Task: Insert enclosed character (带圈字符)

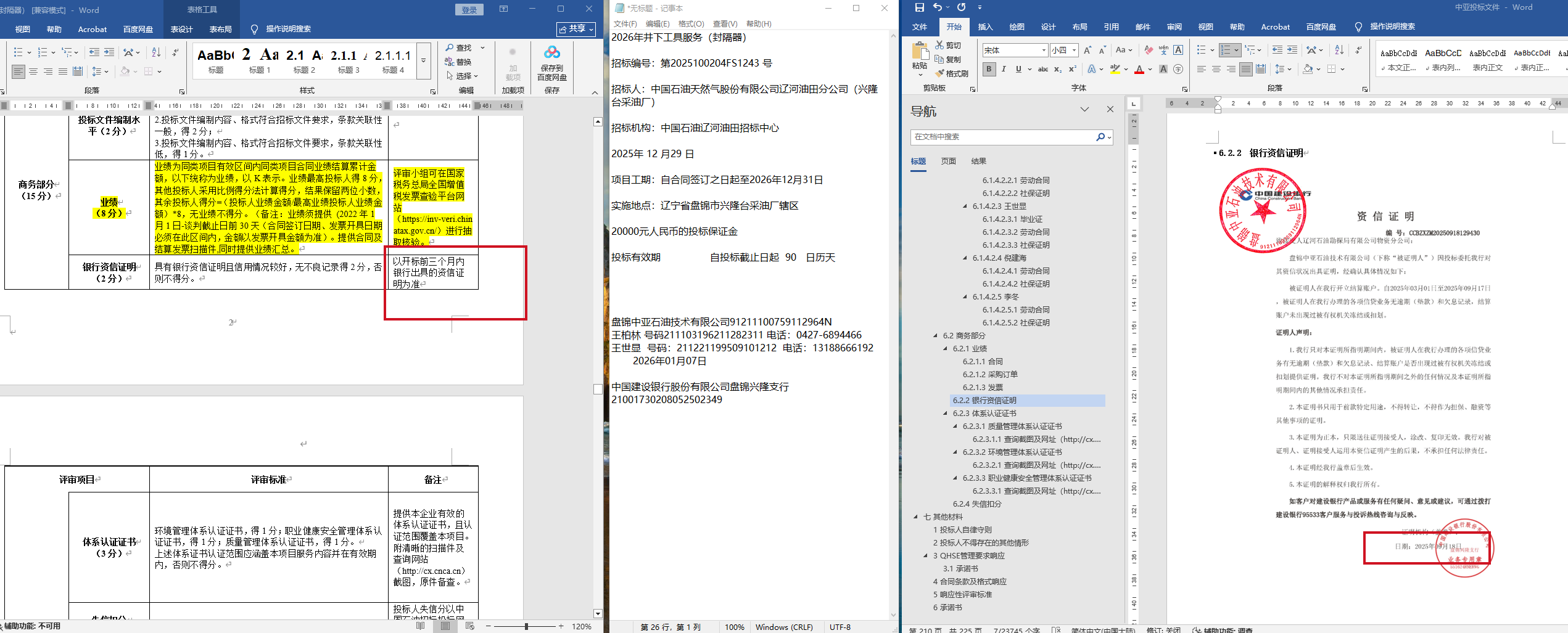Action: coord(1178,69)
